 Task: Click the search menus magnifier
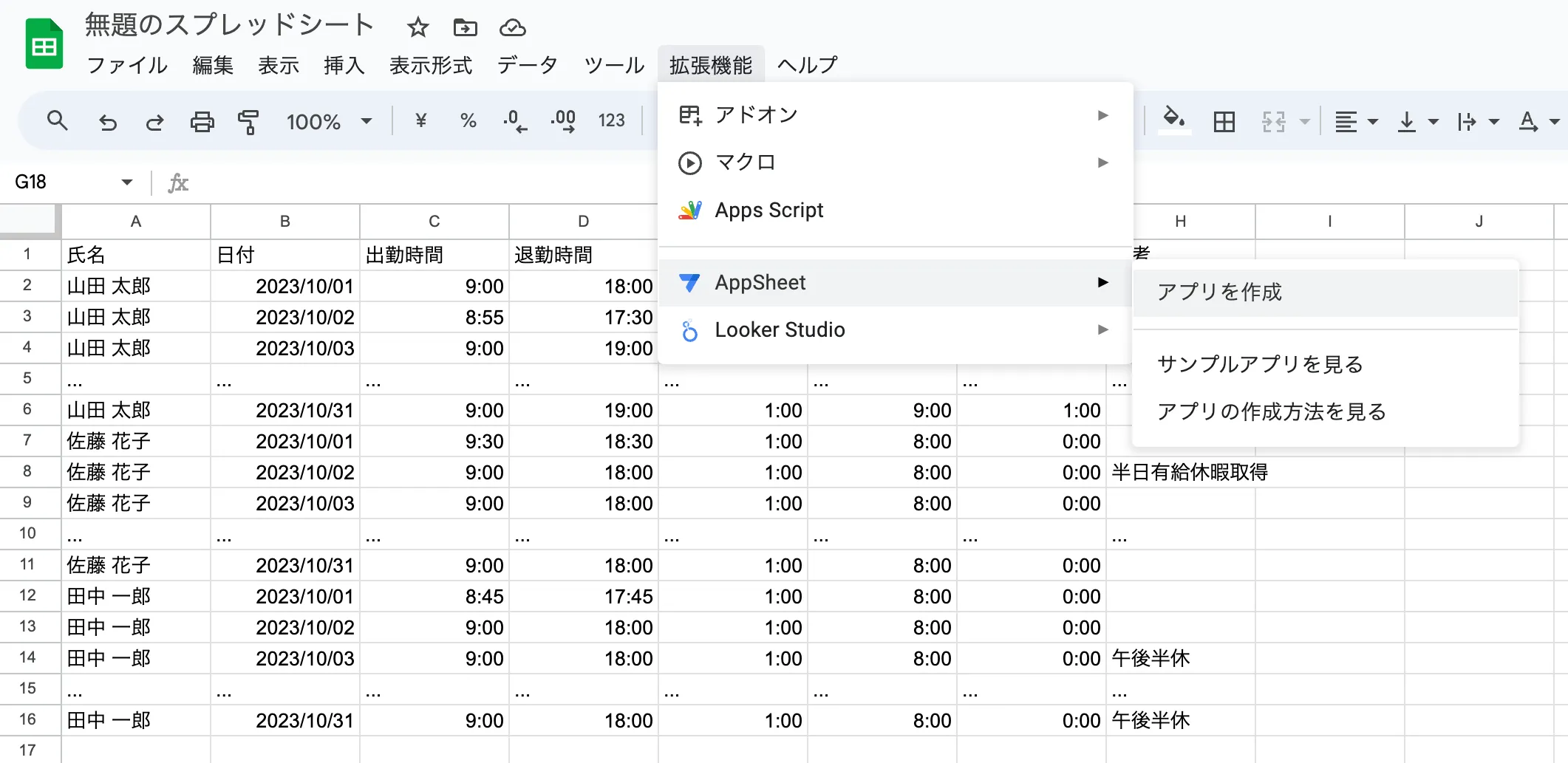[x=57, y=121]
